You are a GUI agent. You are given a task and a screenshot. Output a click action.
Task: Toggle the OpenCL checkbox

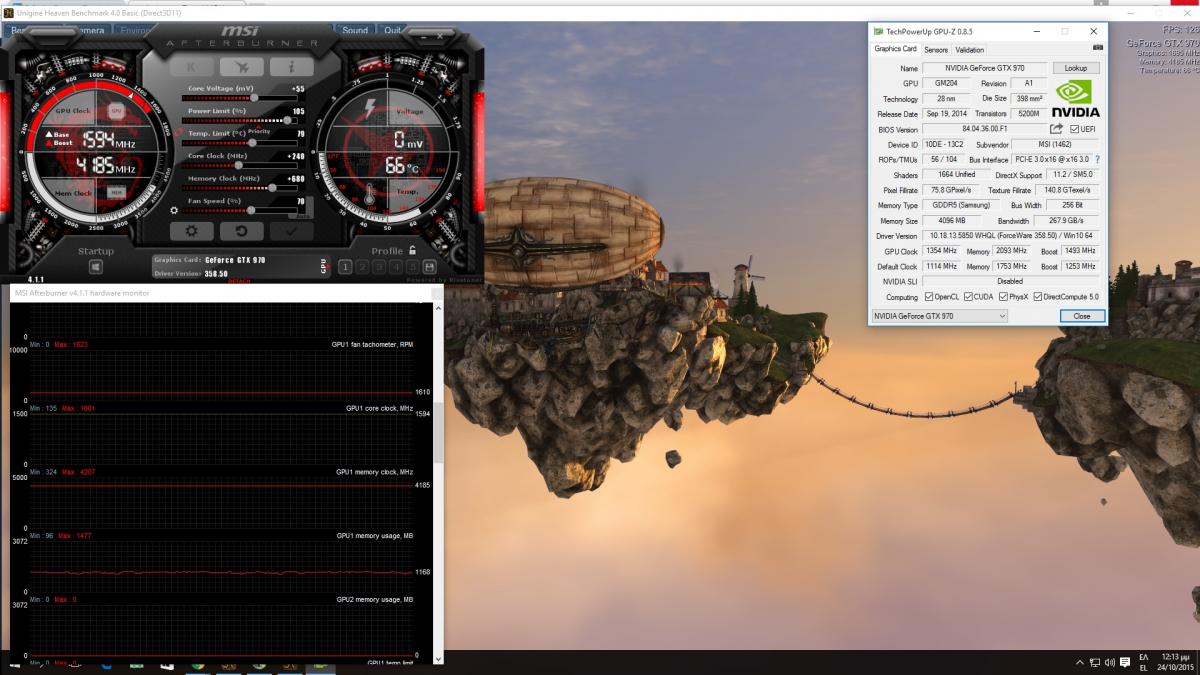929,297
